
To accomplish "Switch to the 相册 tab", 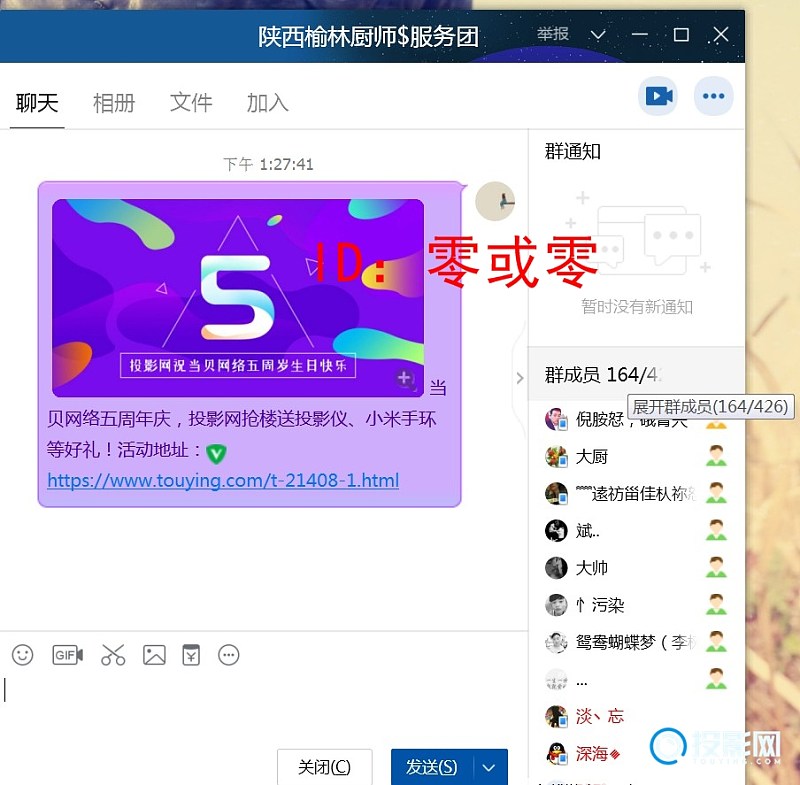I will 114,102.
